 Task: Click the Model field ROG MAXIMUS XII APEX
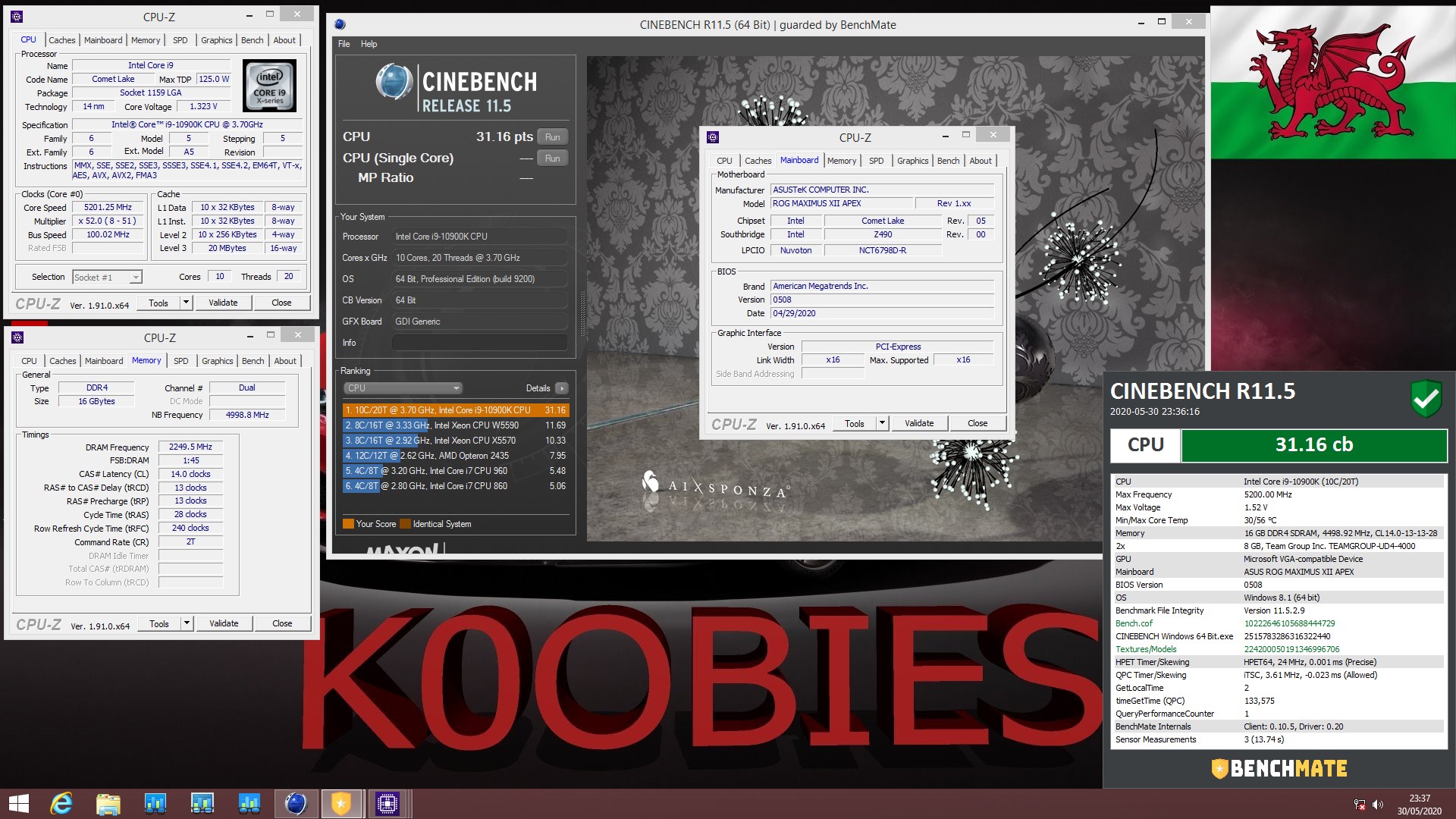841,203
